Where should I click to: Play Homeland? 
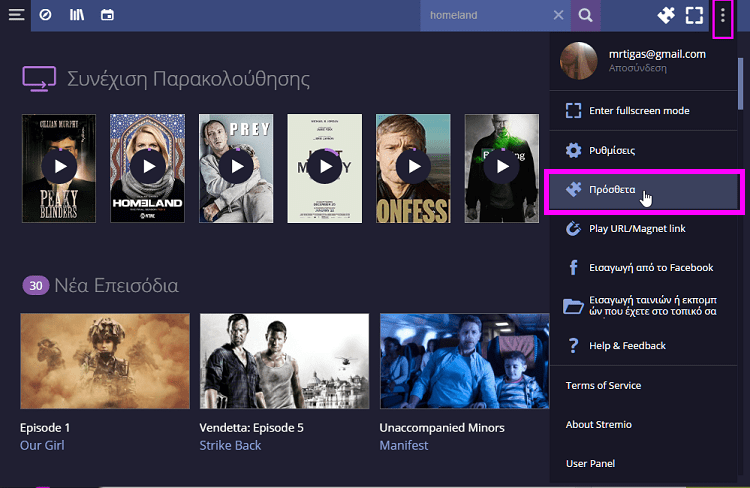tap(147, 168)
